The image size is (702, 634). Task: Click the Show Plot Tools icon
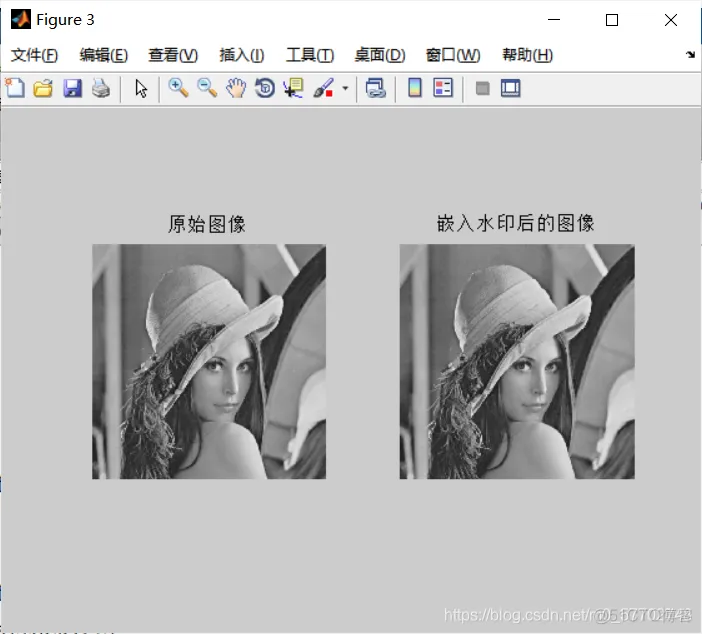point(510,88)
